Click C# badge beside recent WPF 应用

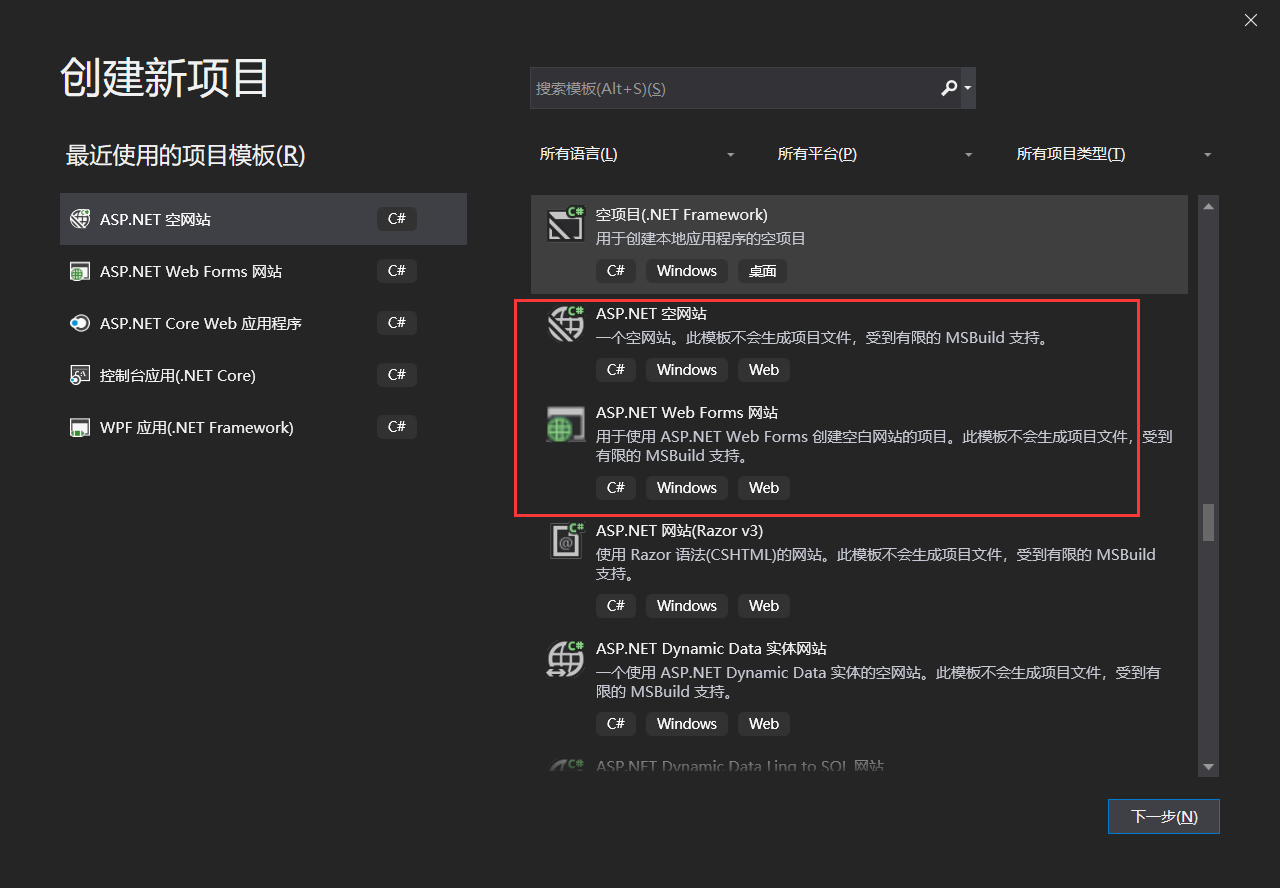397,427
